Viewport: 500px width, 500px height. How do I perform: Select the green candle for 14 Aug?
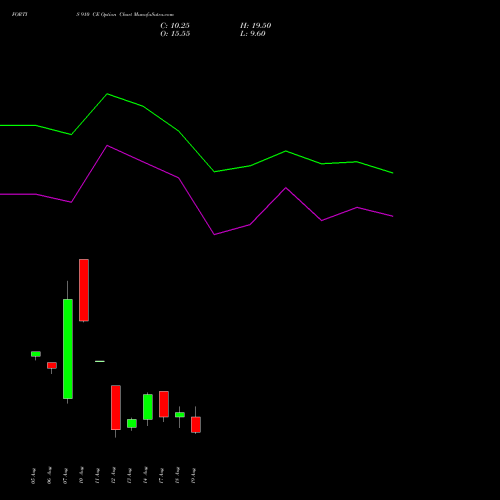(x=148, y=407)
